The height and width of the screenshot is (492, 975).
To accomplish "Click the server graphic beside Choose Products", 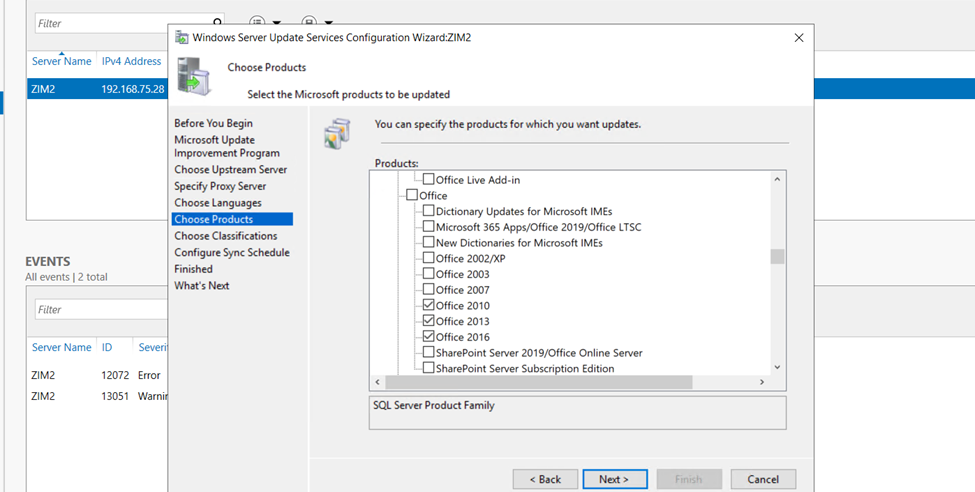I will coord(194,76).
